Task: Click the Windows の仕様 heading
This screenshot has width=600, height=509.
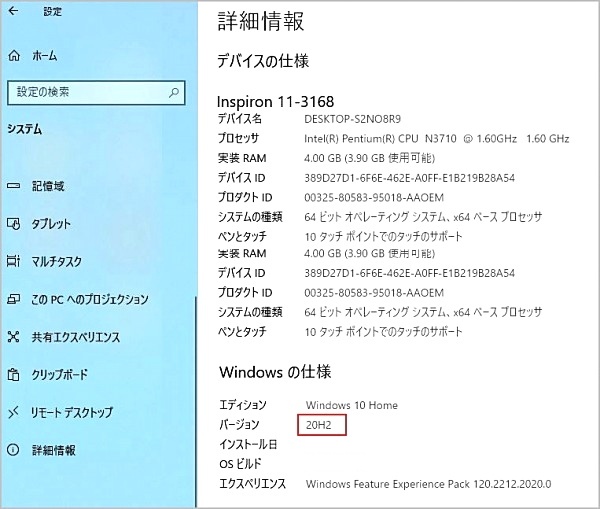Action: (275, 372)
